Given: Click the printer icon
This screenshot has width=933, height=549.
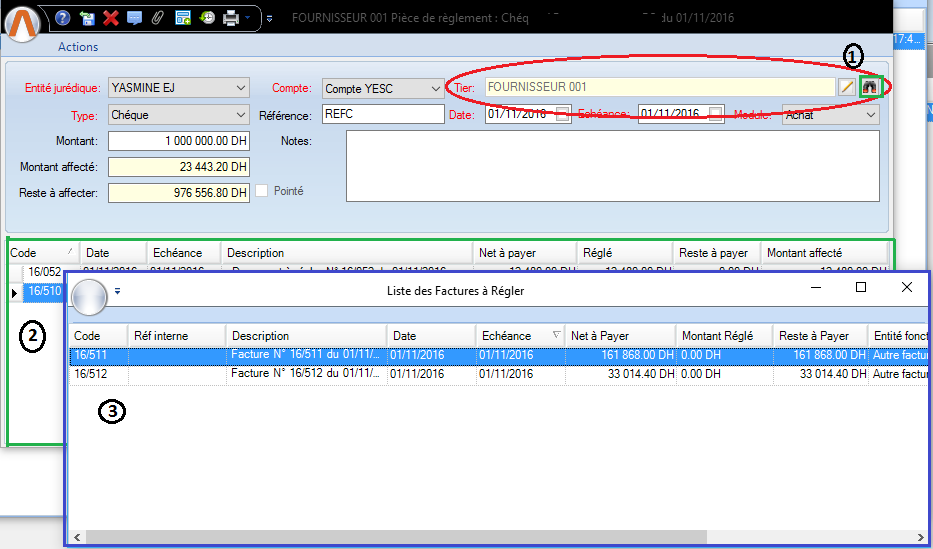Looking at the screenshot, I should (x=230, y=18).
